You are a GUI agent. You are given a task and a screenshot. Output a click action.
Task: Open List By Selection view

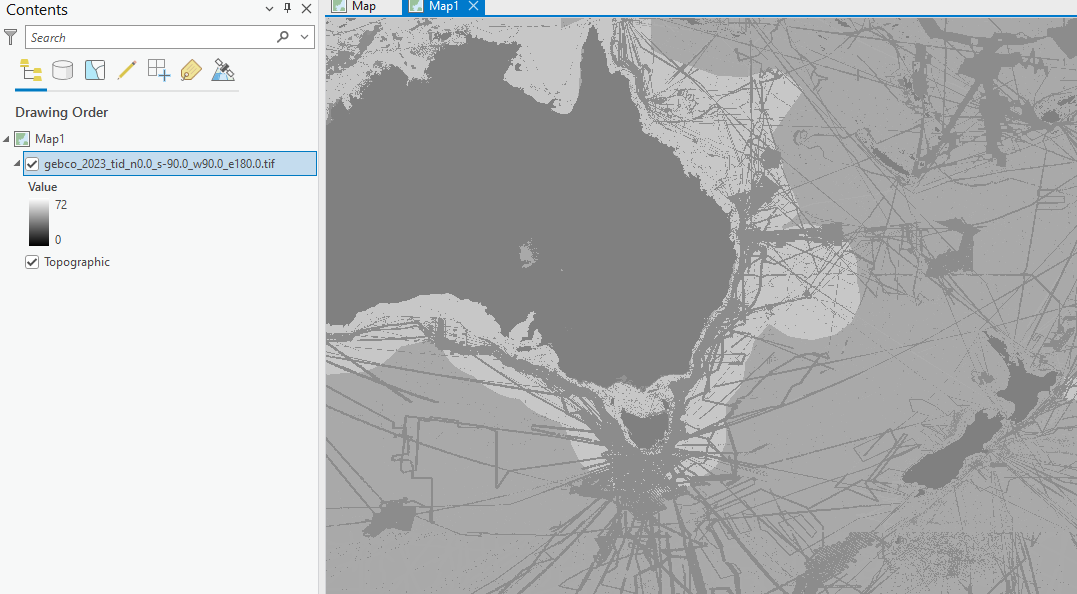tap(94, 70)
